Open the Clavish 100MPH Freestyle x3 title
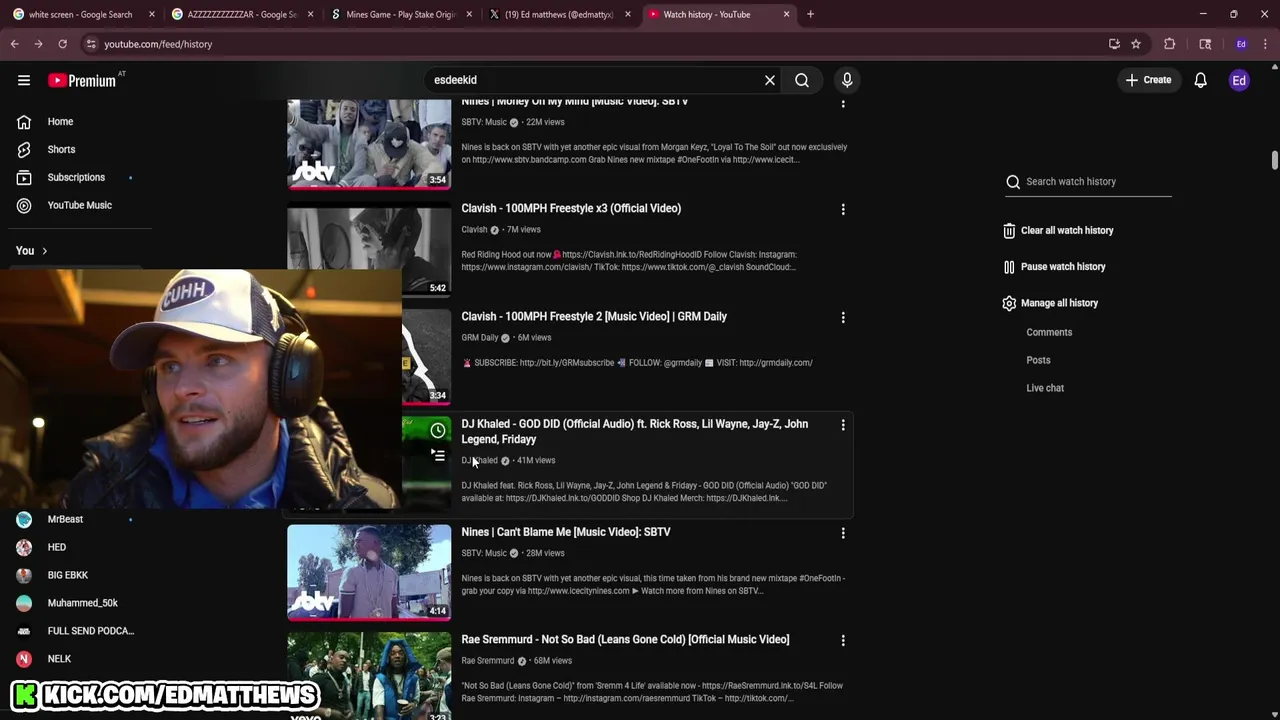Viewport: 1280px width, 720px height. pos(571,208)
